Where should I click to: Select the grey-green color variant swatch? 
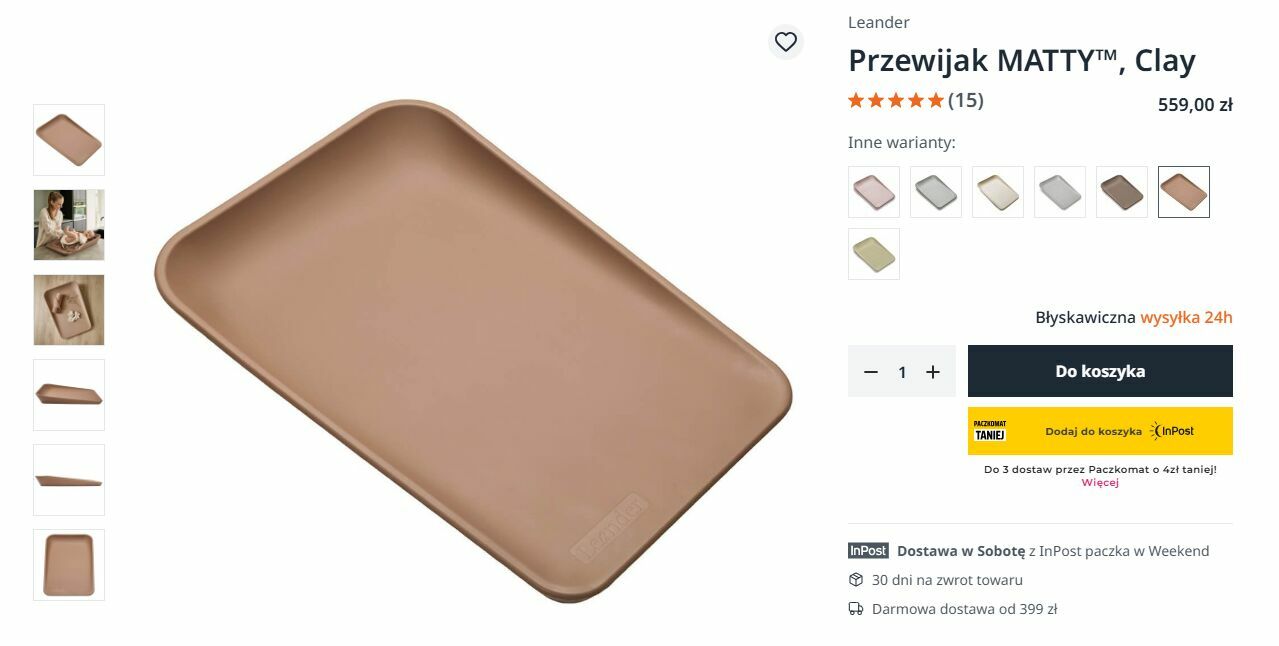936,192
